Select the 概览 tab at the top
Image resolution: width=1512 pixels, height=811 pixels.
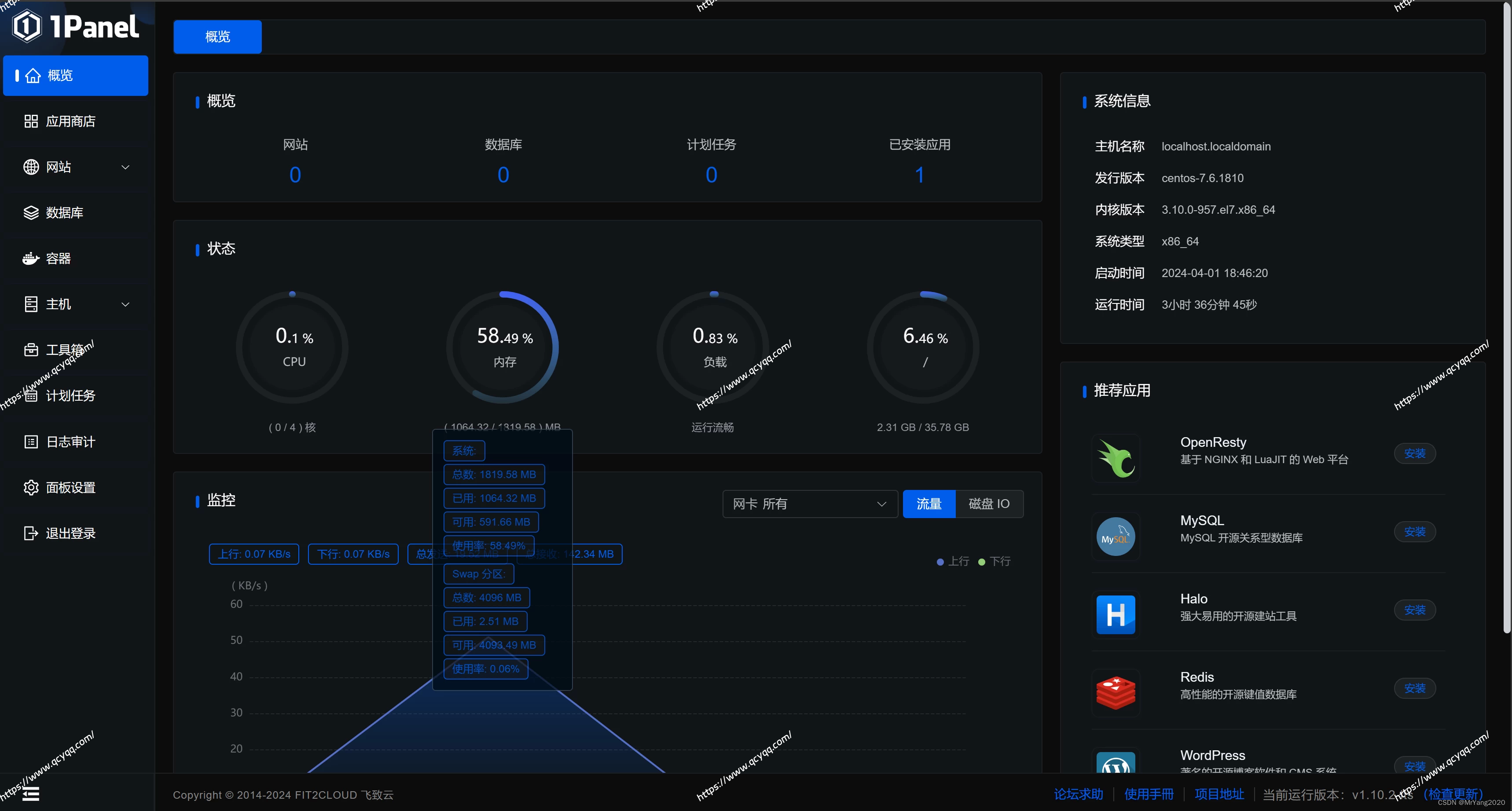click(x=217, y=37)
